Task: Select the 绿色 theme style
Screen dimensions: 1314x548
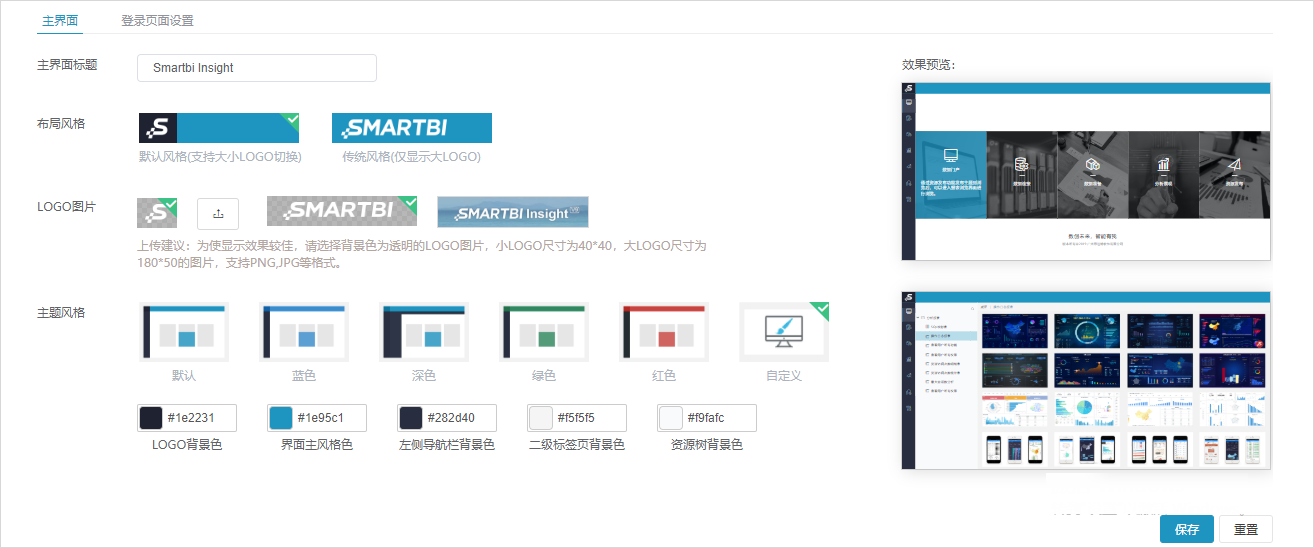Action: [x=544, y=332]
